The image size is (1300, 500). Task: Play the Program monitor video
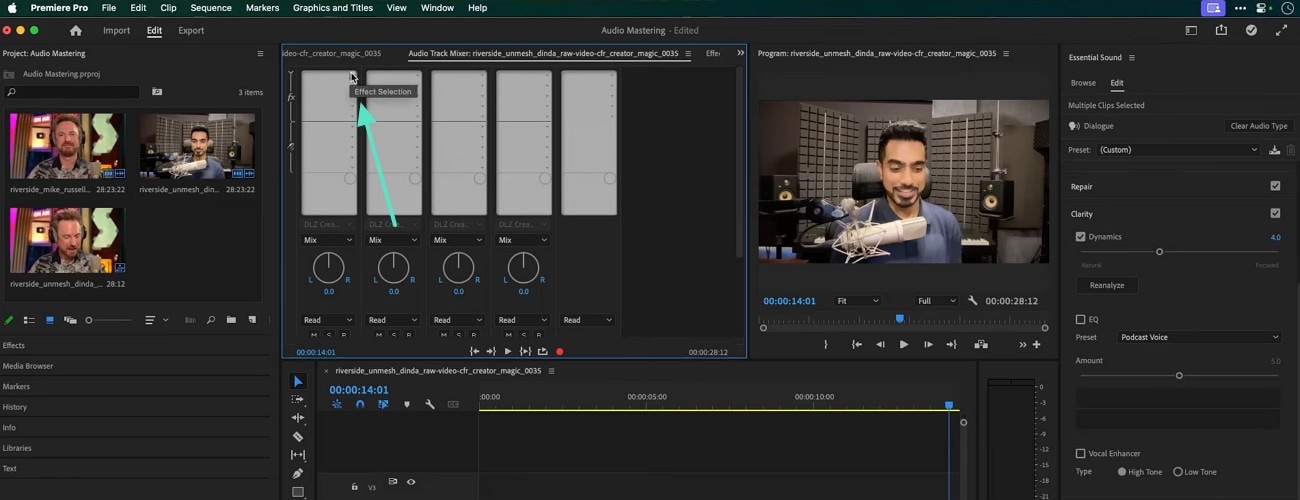coord(904,344)
